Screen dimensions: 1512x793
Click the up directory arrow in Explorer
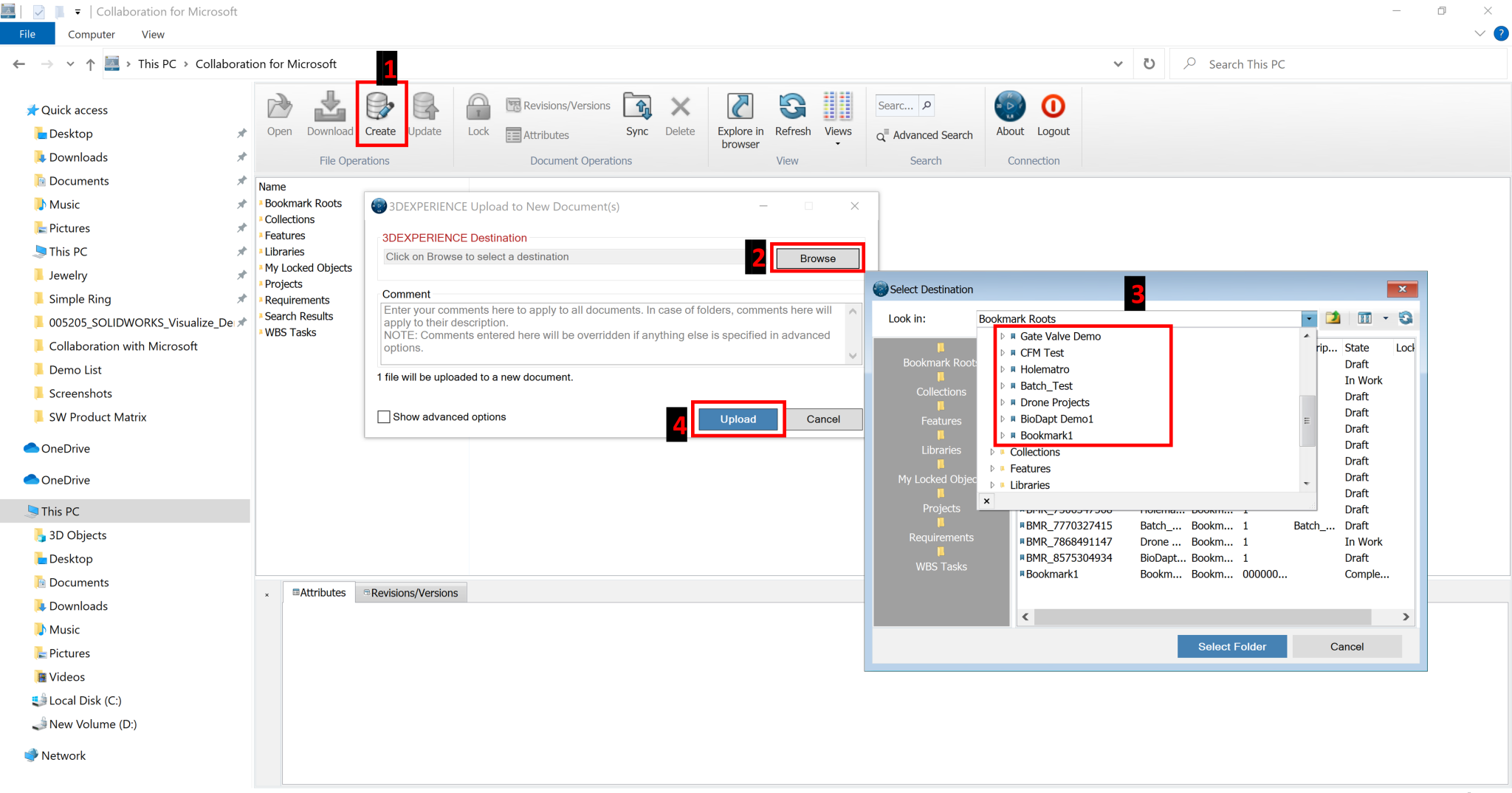coord(91,64)
